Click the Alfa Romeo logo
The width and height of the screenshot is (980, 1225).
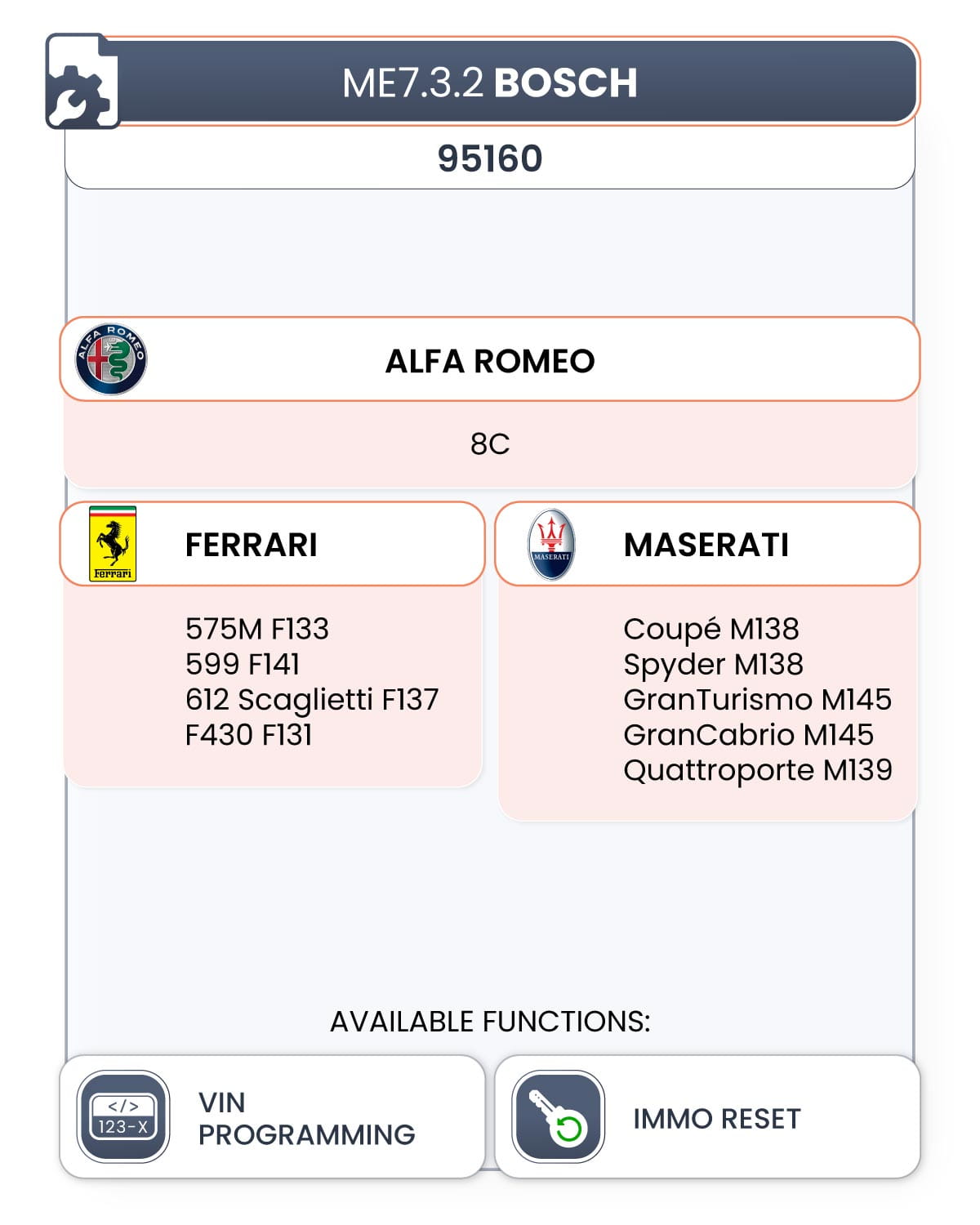click(x=111, y=359)
